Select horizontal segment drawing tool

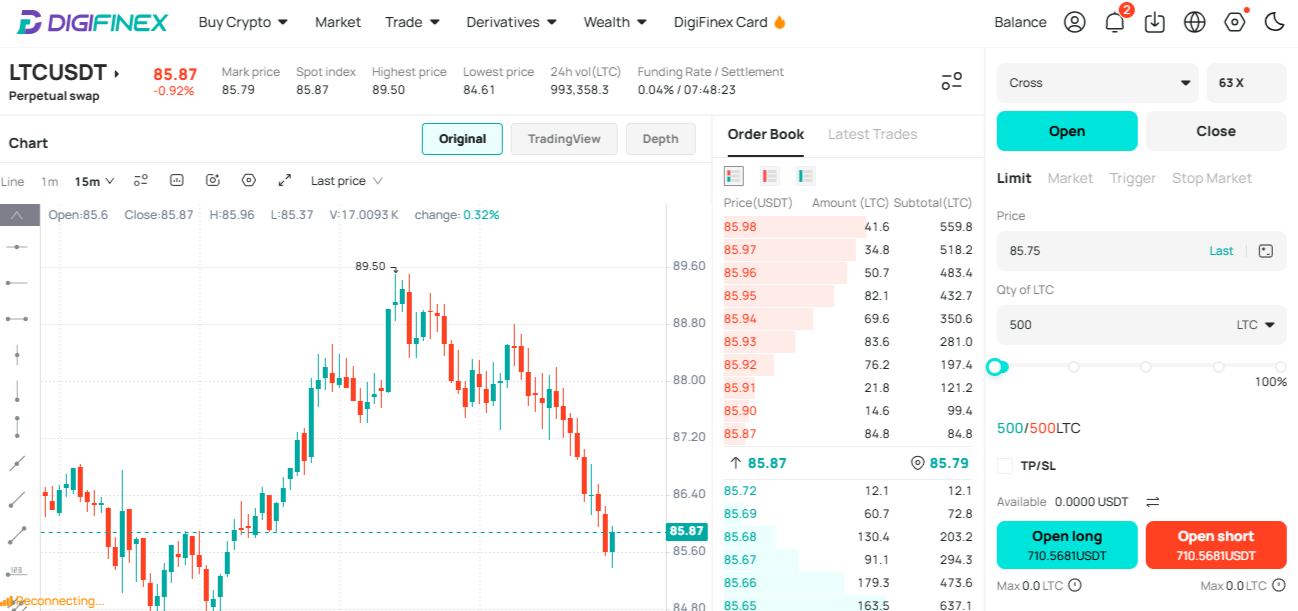click(17, 319)
